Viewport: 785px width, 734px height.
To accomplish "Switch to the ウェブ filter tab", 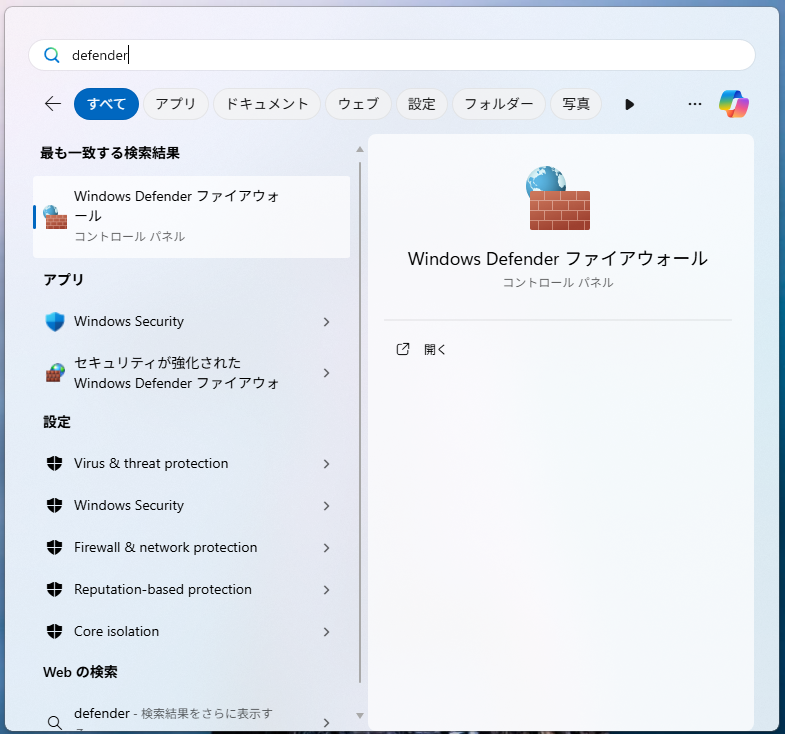I will coord(358,104).
